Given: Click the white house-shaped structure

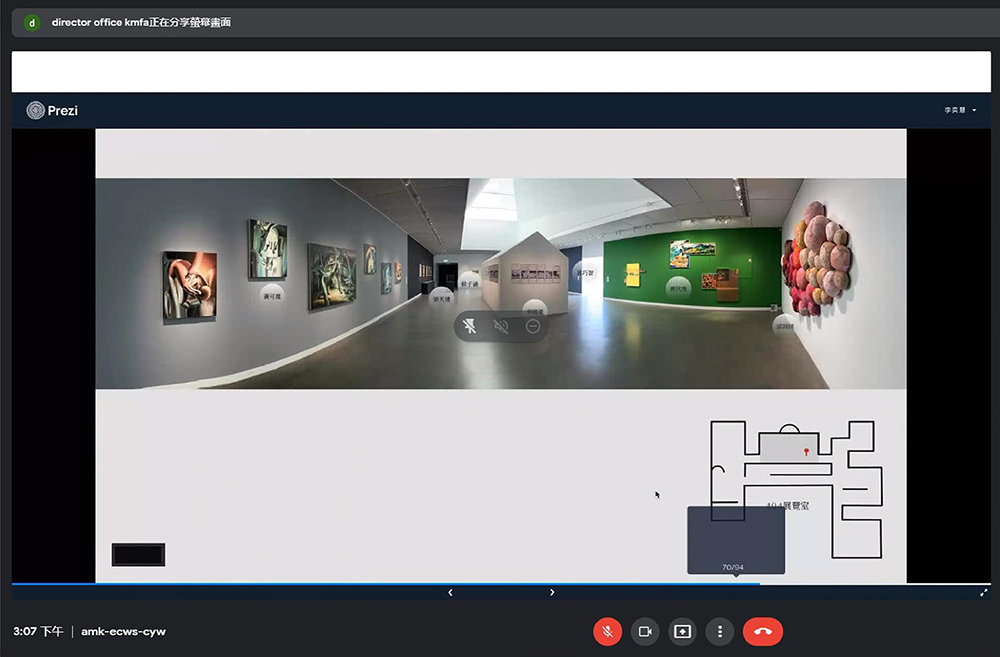Looking at the screenshot, I should pyautogui.click(x=526, y=274).
